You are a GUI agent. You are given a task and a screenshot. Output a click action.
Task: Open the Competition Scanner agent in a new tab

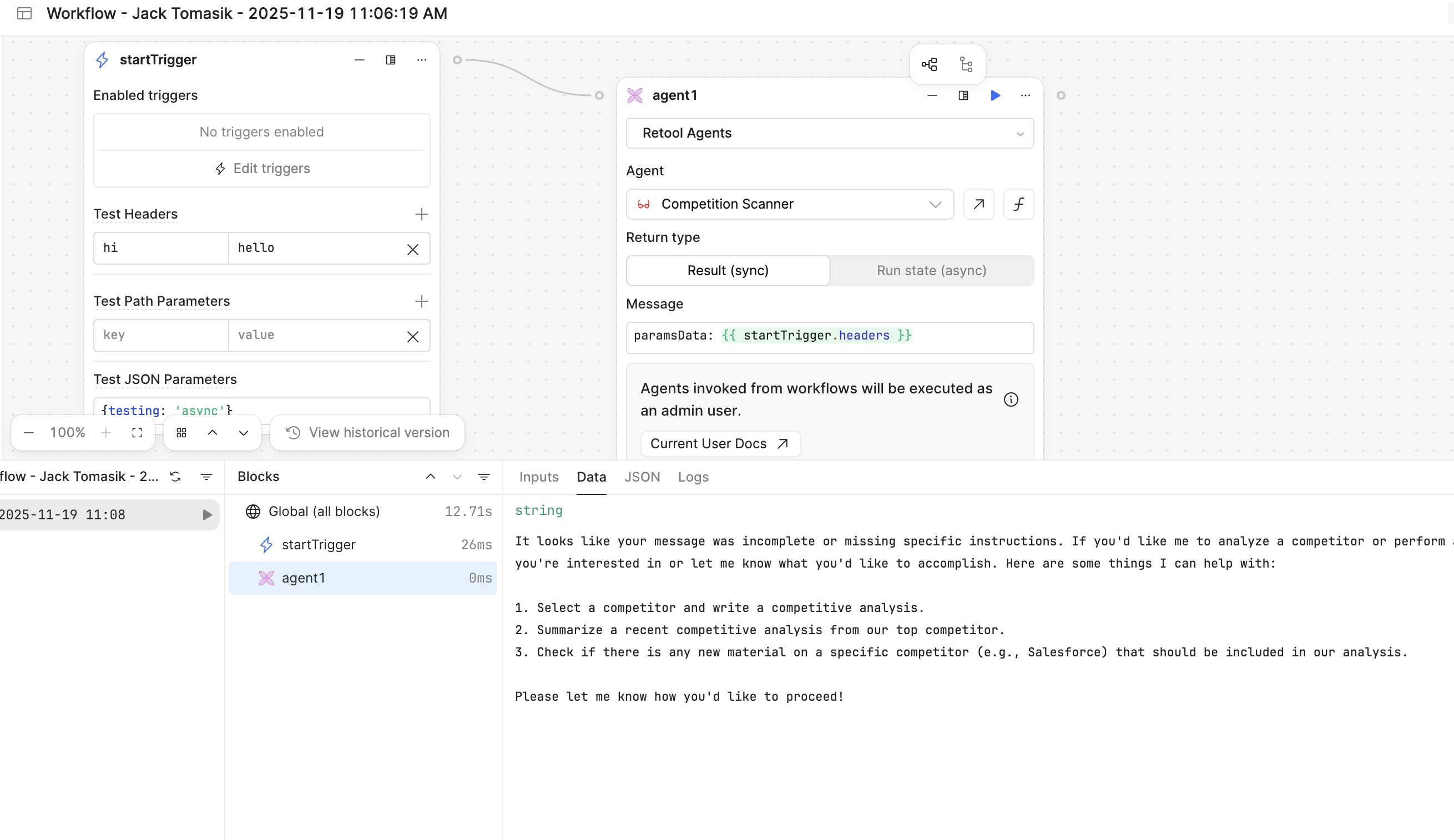[x=978, y=204]
